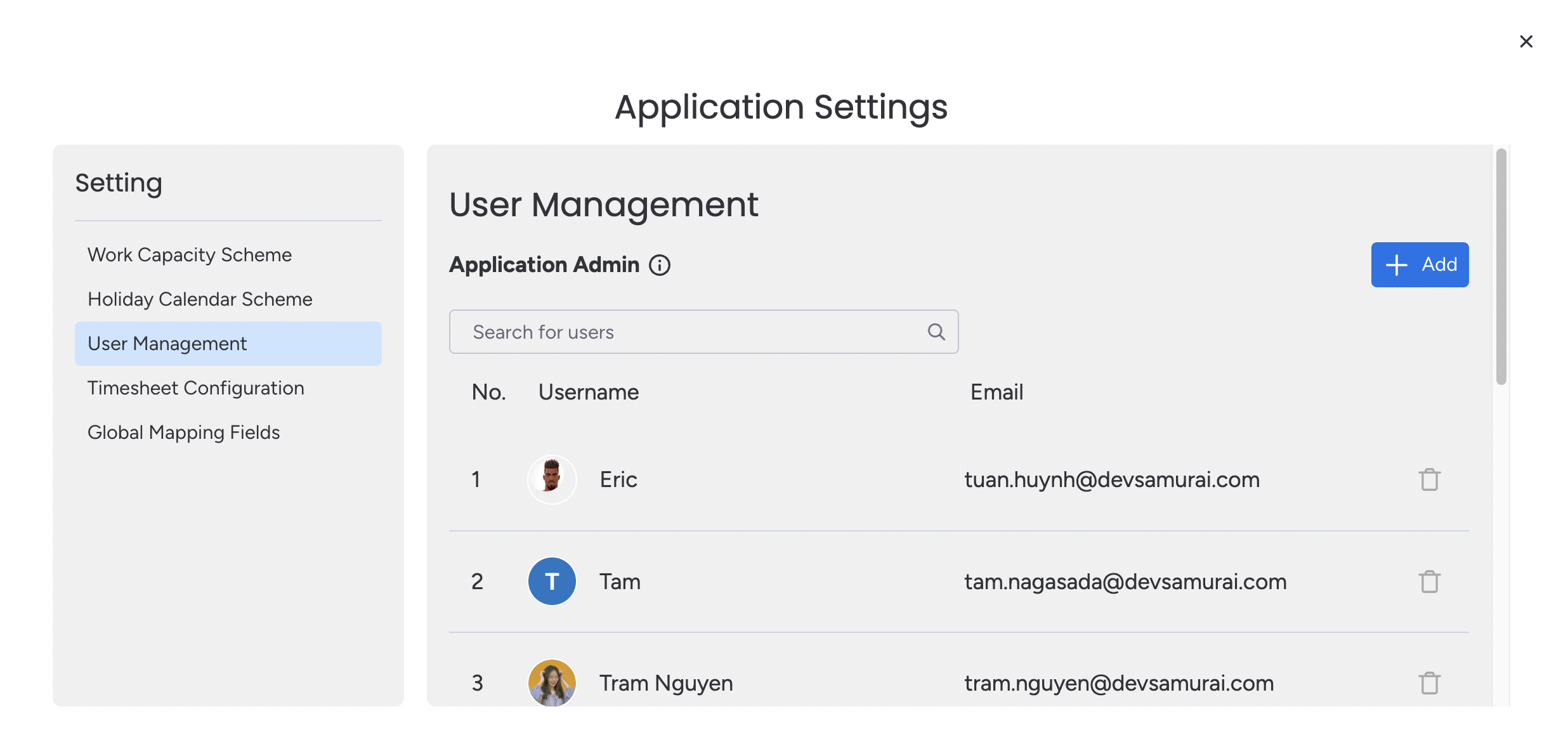
Task: Select Work Capacity Scheme setting
Action: point(190,254)
